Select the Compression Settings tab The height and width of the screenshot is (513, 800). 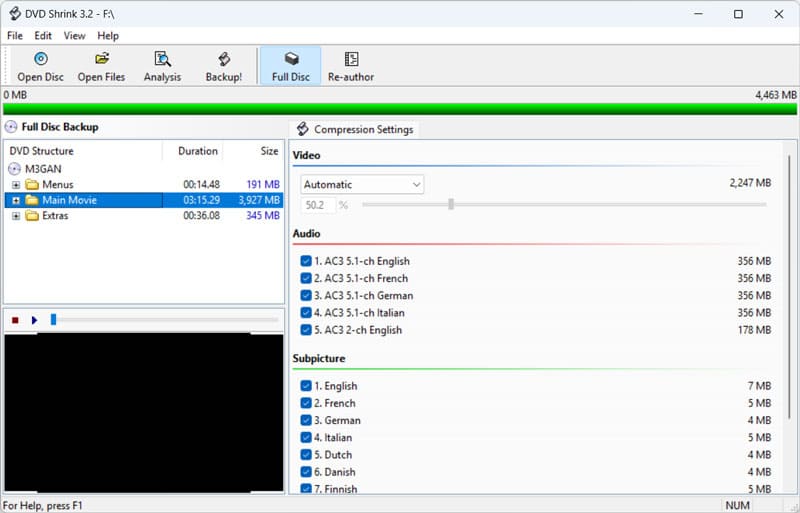click(x=355, y=130)
